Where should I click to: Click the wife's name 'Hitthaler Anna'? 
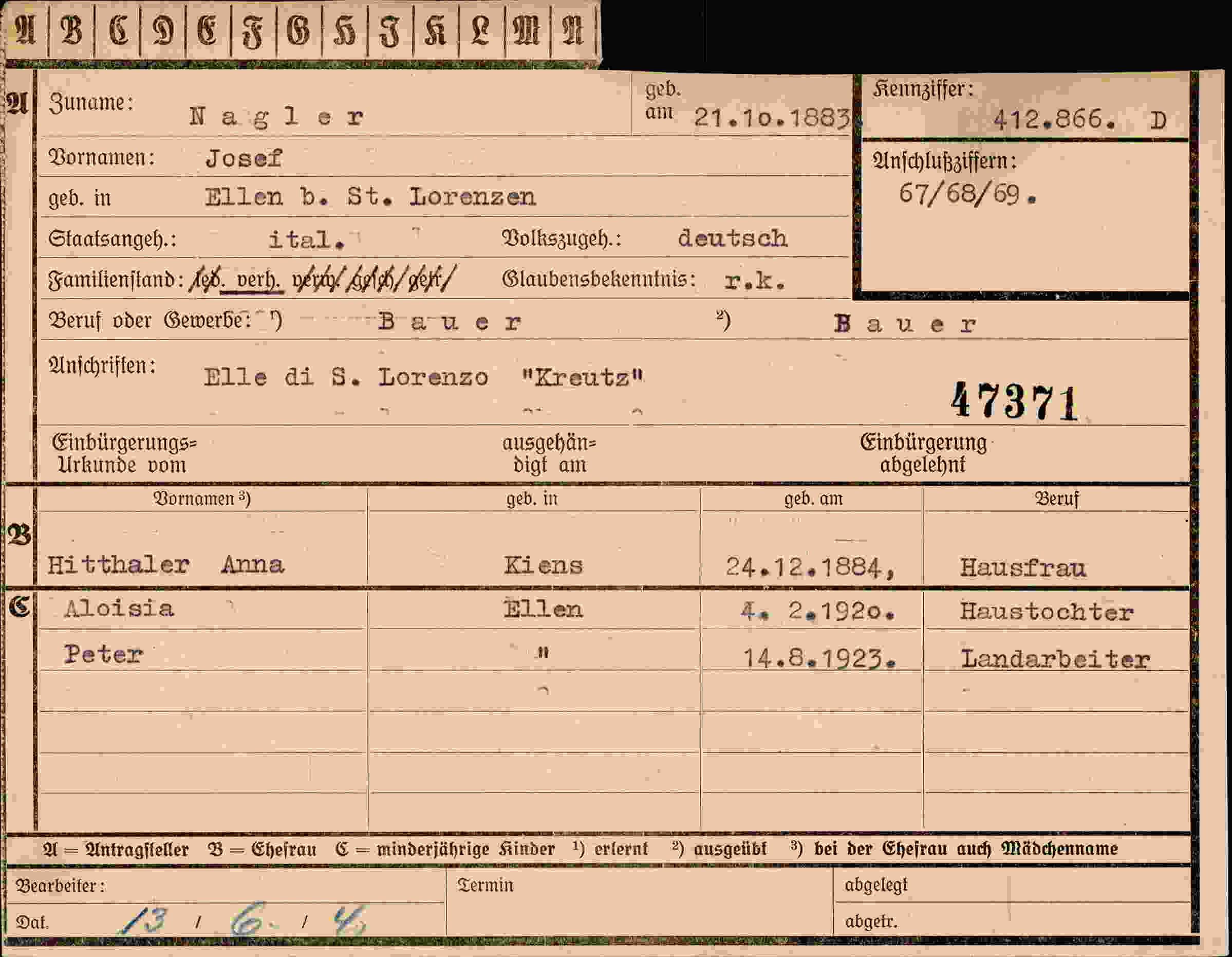[x=165, y=565]
